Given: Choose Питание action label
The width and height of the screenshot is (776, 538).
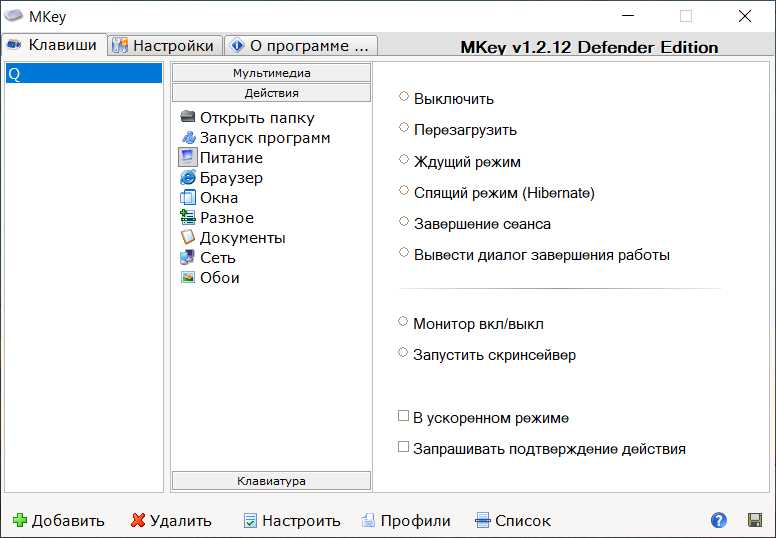Looking at the screenshot, I should (x=231, y=158).
